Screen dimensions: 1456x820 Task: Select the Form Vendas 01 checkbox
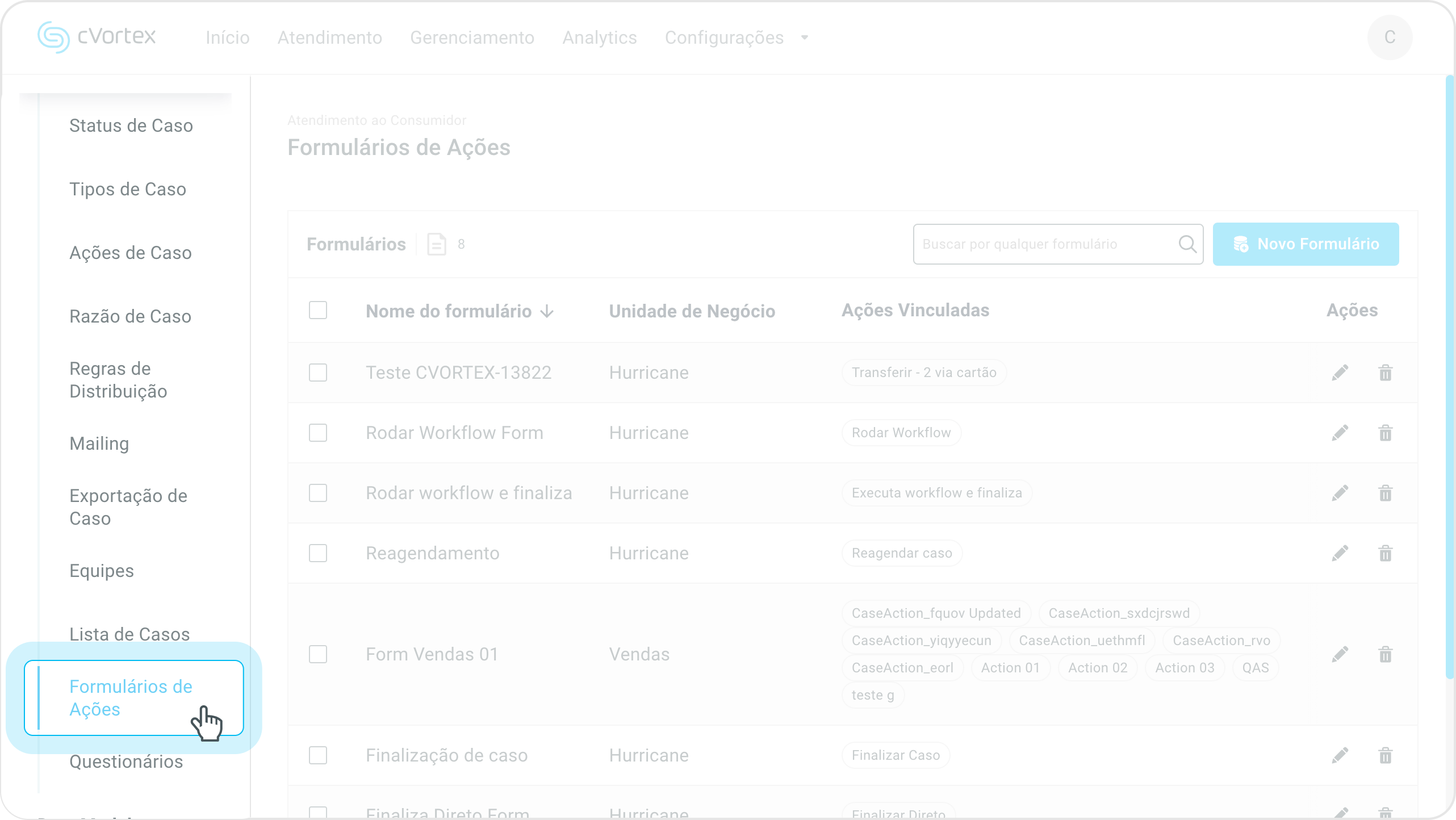tap(318, 655)
